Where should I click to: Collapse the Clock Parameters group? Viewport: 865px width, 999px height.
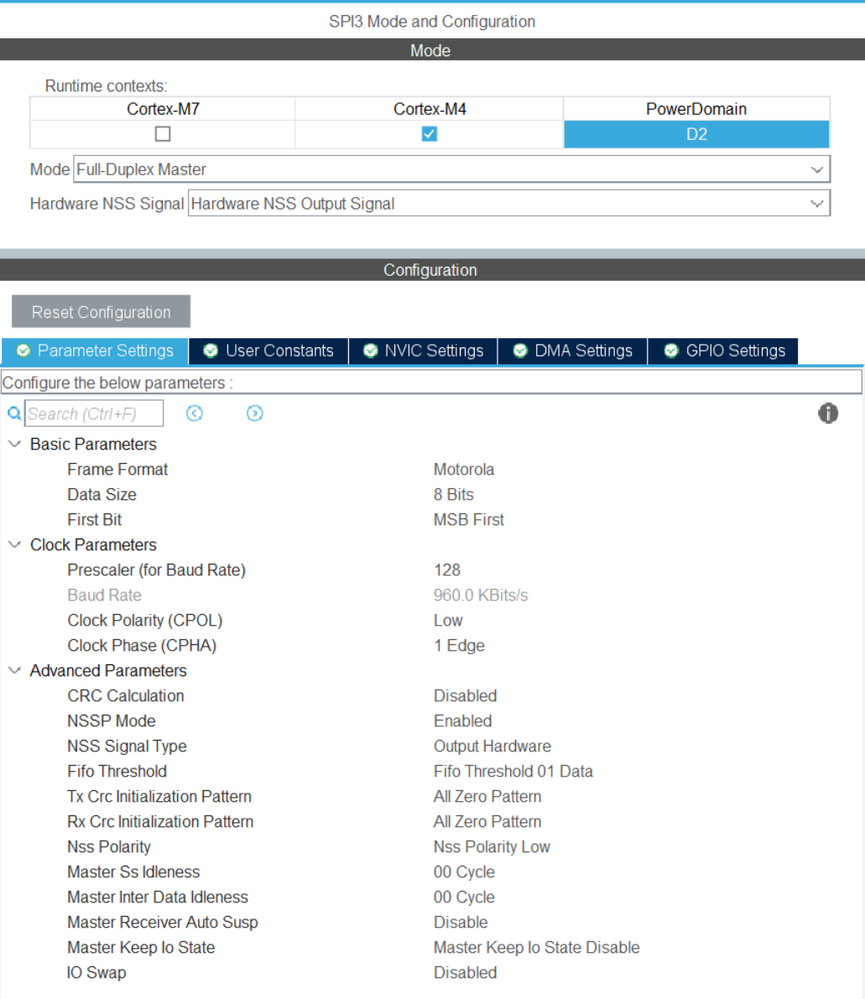pos(15,545)
